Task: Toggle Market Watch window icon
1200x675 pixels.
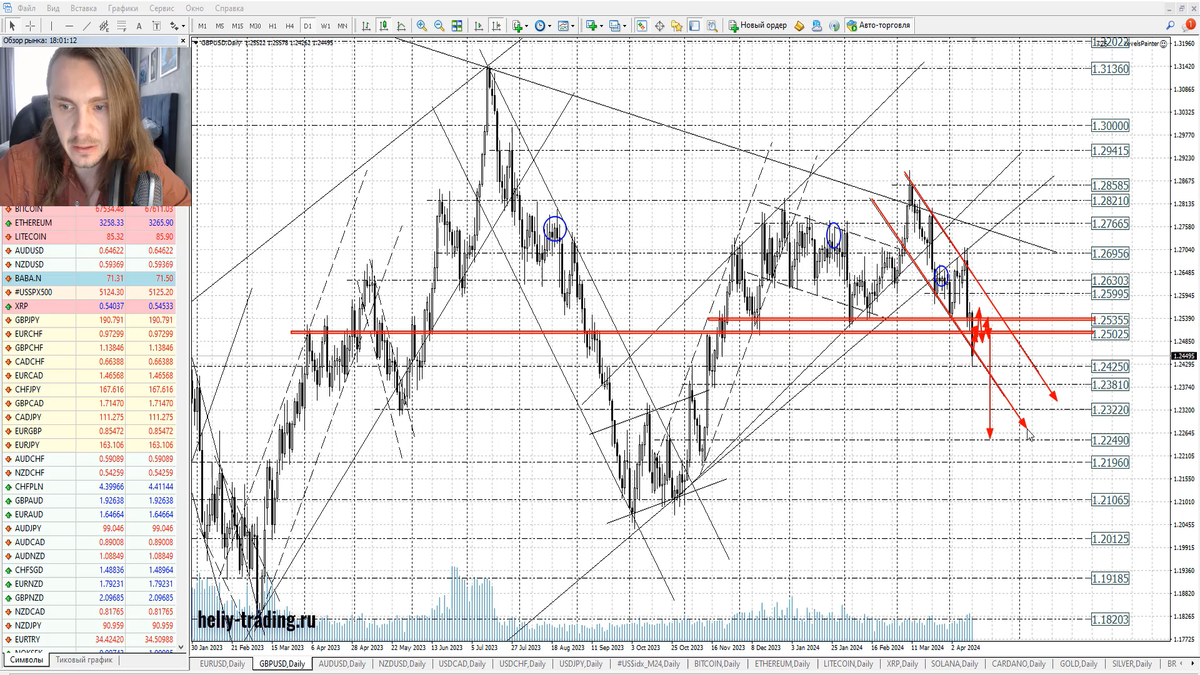Action: pos(641,25)
